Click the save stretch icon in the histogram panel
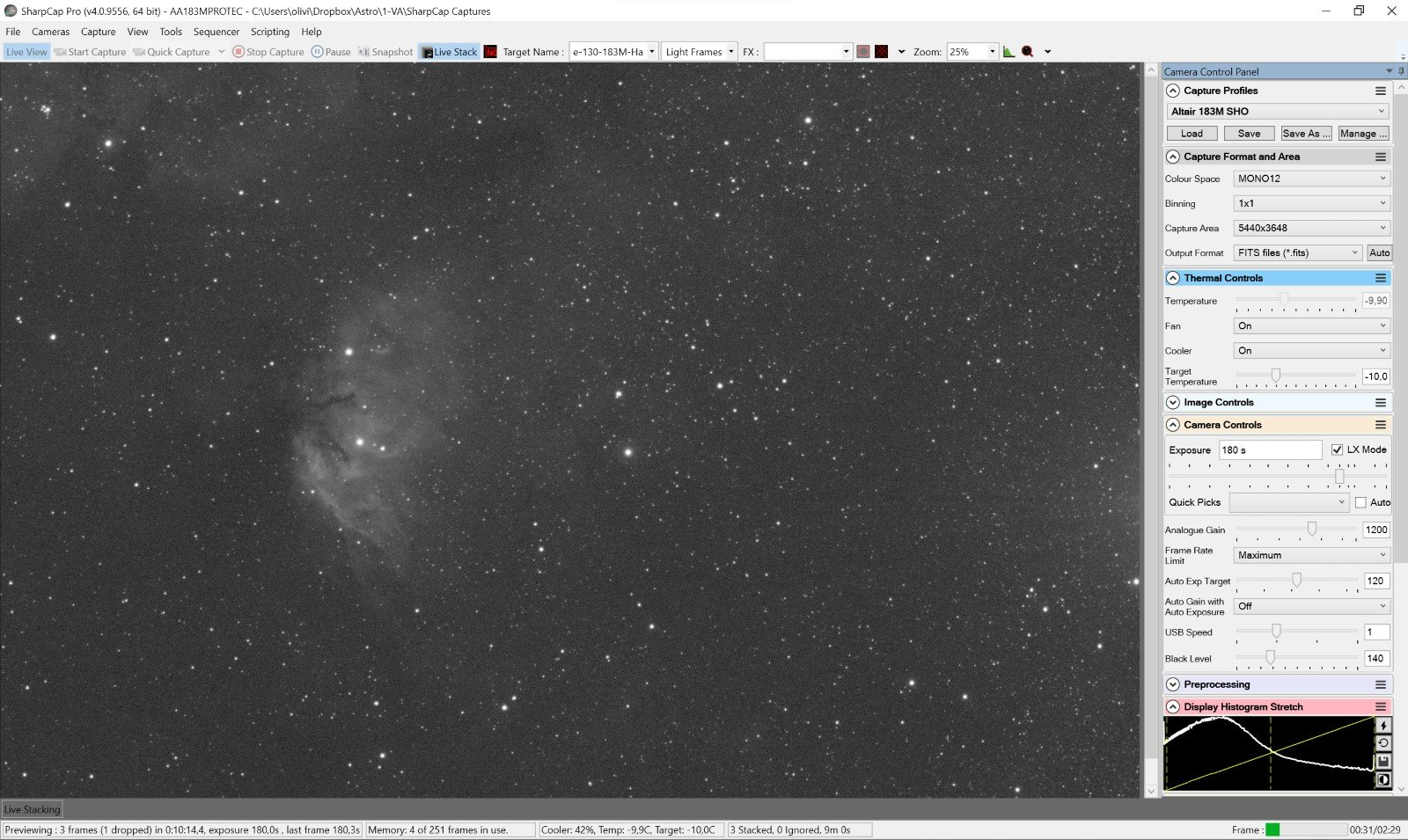Screen dimensions: 1408x840 [1383, 759]
